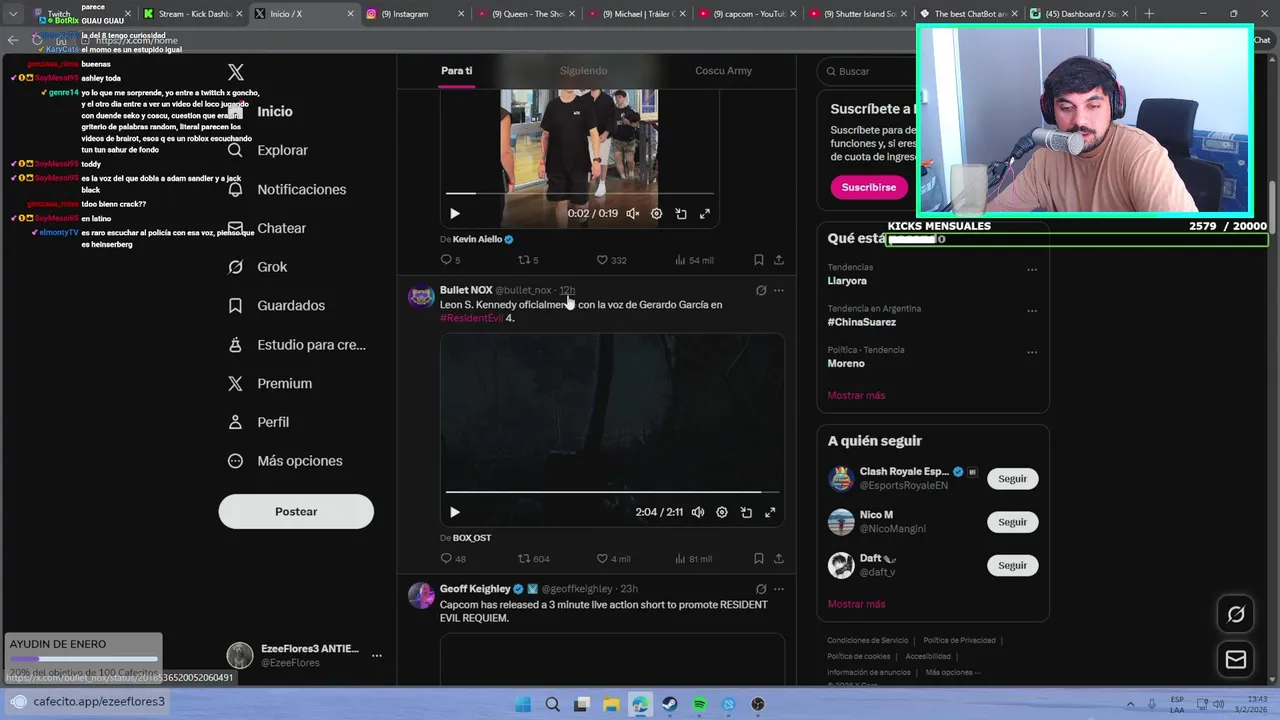Open options for the Llaryora trend
This screenshot has width=1280, height=720.
coord(1032,269)
